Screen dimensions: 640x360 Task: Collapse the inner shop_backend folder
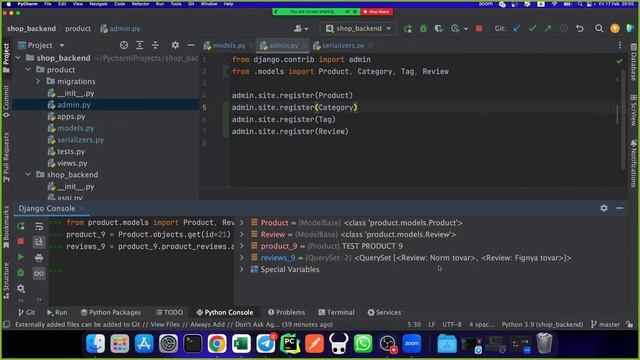click(28, 174)
